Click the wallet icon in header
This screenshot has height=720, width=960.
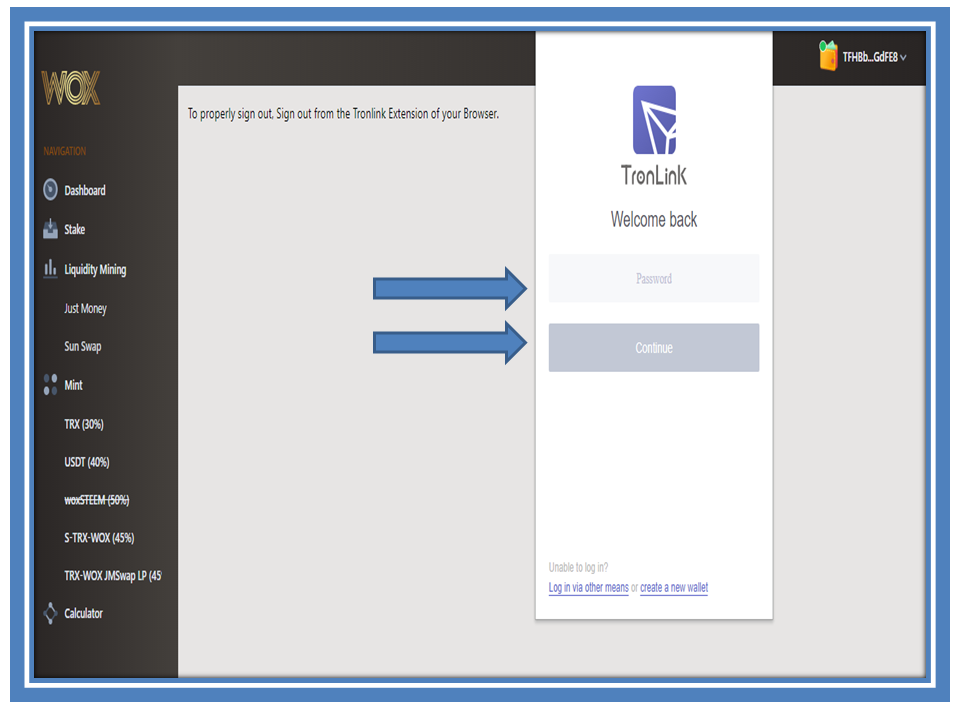[828, 56]
